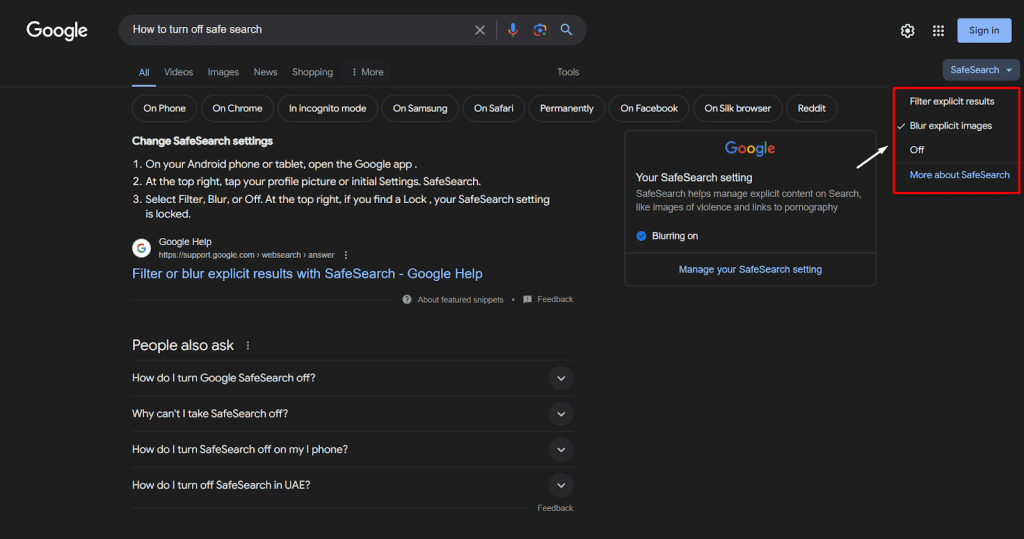The height and width of the screenshot is (539, 1024).
Task: Open the Tools filter options
Action: coord(568,72)
